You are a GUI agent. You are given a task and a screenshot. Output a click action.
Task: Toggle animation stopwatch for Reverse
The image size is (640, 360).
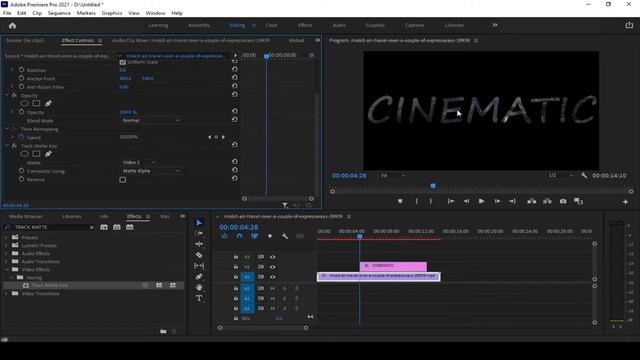click(x=22, y=179)
